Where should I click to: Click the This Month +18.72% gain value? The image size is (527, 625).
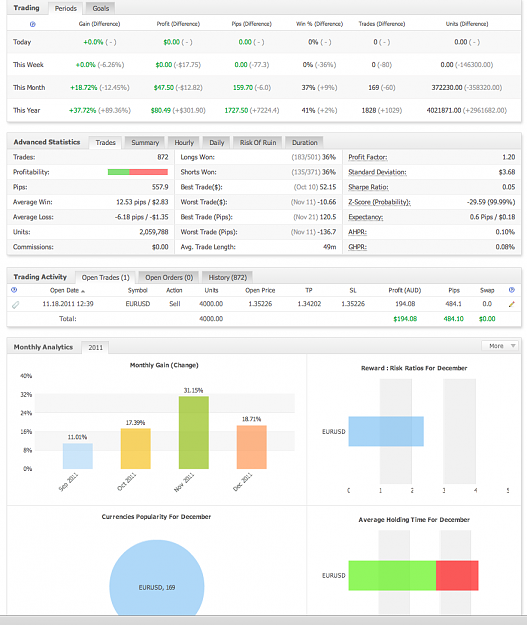point(84,88)
